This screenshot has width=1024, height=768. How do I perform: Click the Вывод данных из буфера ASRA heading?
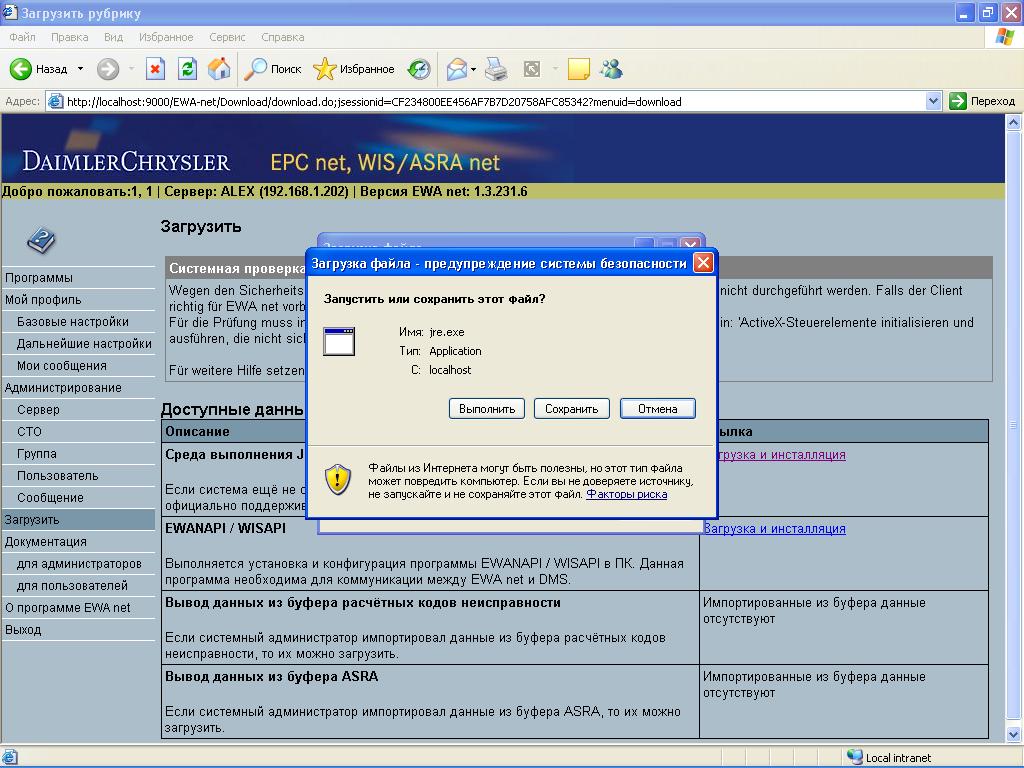(x=272, y=677)
